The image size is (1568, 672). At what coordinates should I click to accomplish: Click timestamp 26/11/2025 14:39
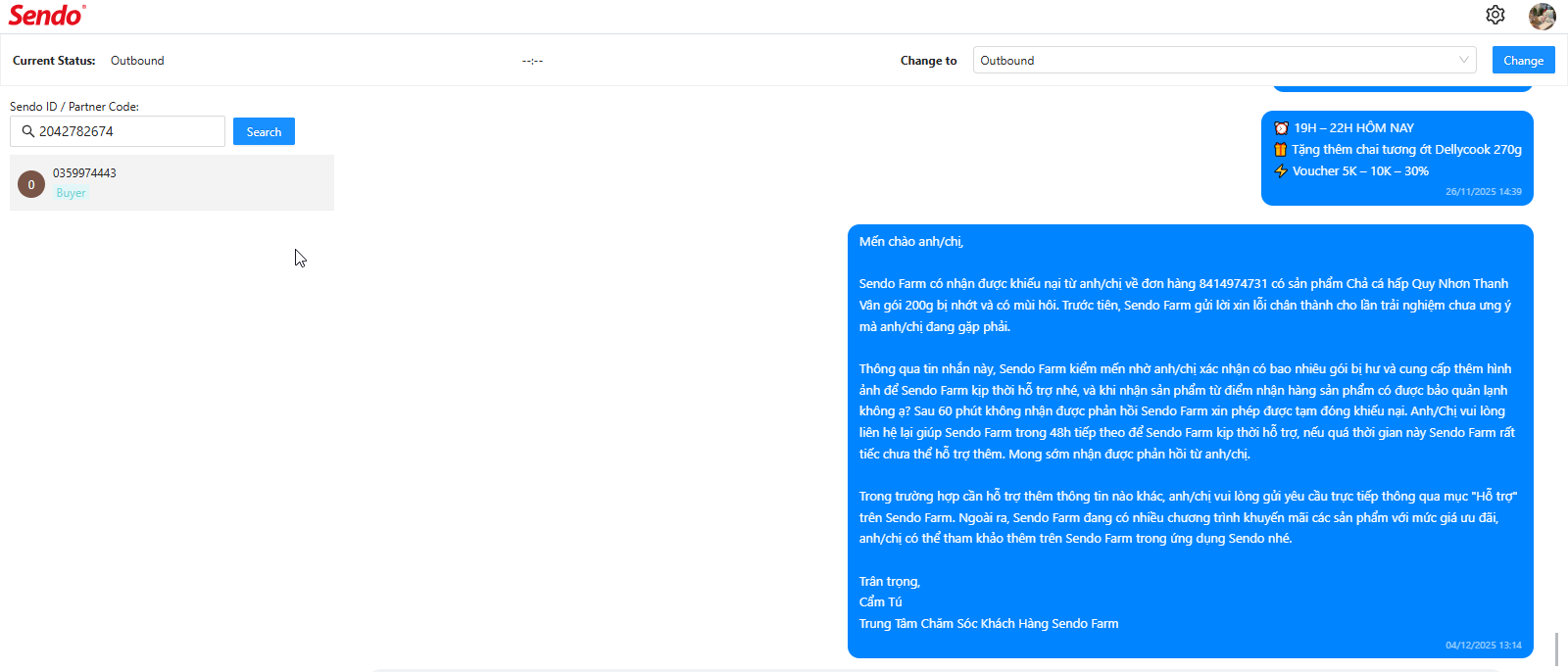[1484, 192]
